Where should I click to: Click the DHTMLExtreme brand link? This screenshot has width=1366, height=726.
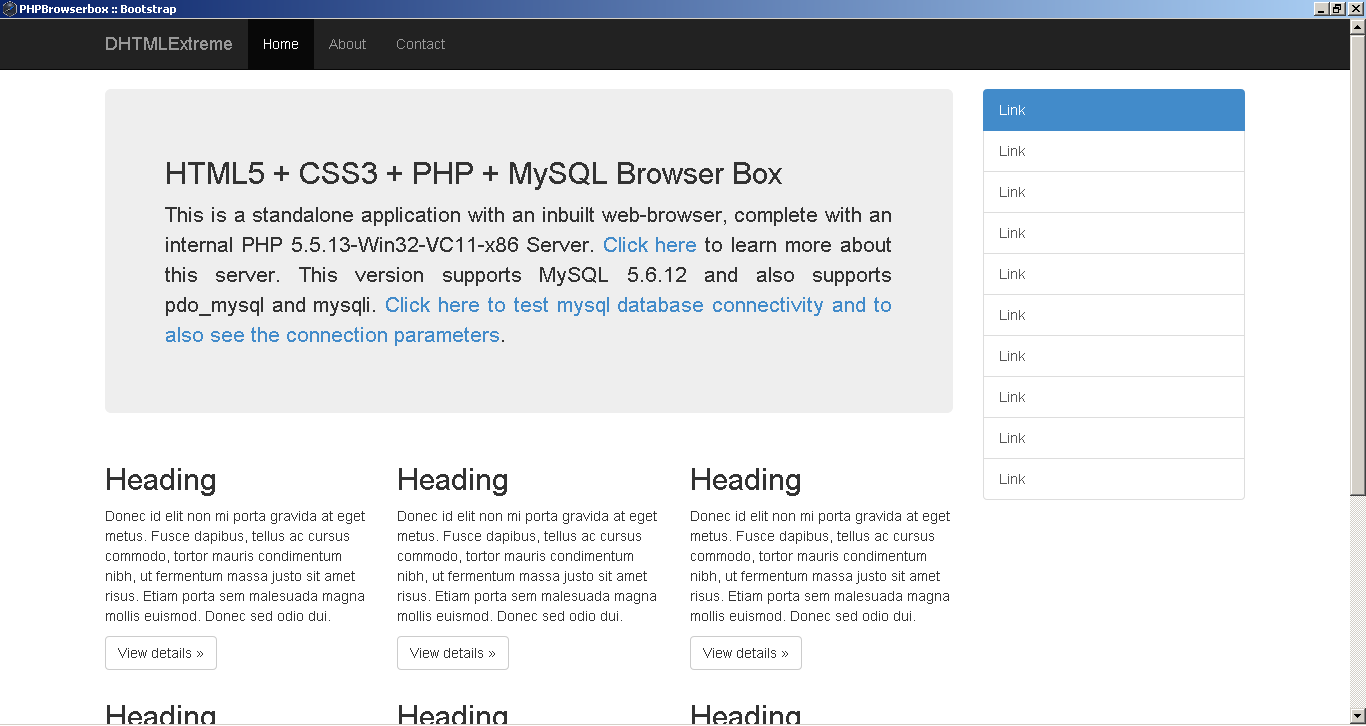click(x=169, y=44)
